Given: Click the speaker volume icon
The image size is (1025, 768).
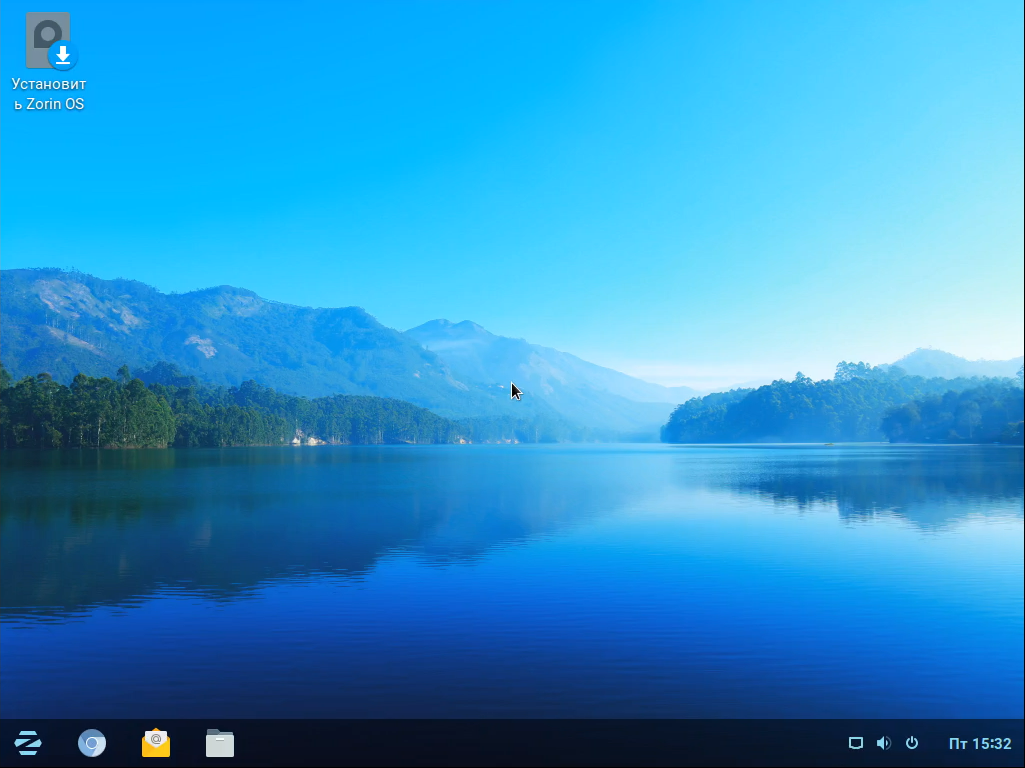Looking at the screenshot, I should pyautogui.click(x=883, y=743).
